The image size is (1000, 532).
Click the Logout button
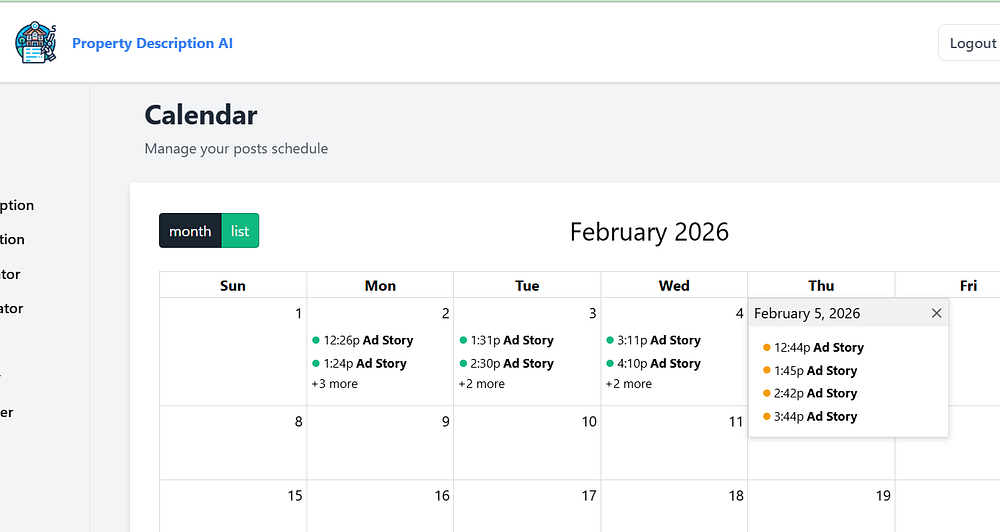(x=972, y=43)
